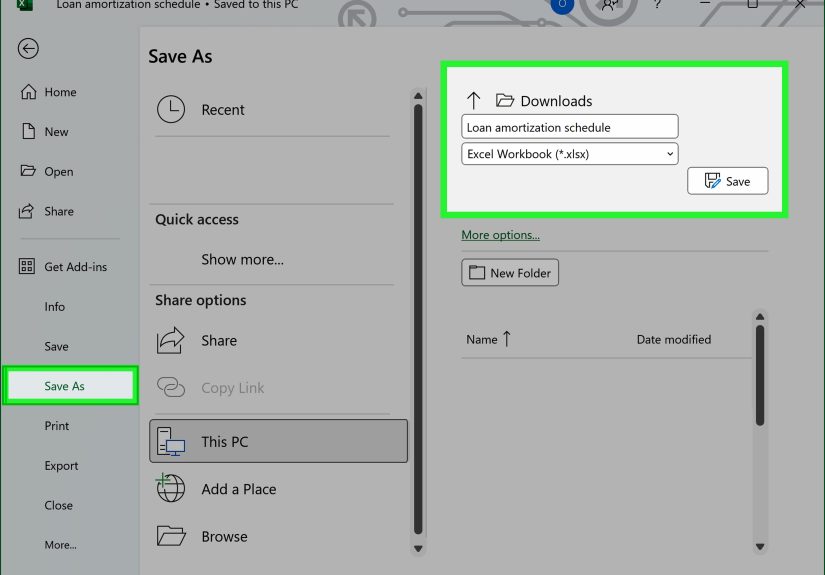Click the Open folder icon in sidebar
825x575 pixels.
pyautogui.click(x=27, y=170)
